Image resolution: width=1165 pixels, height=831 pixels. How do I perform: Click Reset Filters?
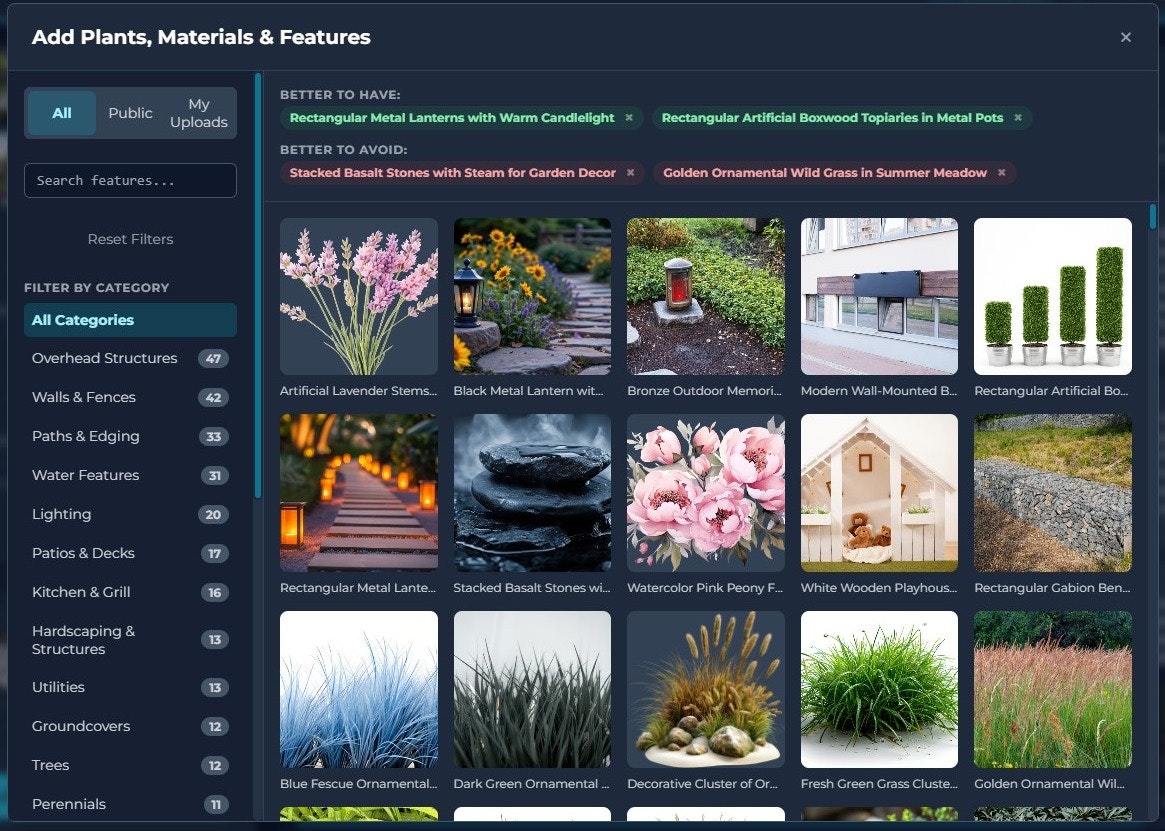click(130, 239)
